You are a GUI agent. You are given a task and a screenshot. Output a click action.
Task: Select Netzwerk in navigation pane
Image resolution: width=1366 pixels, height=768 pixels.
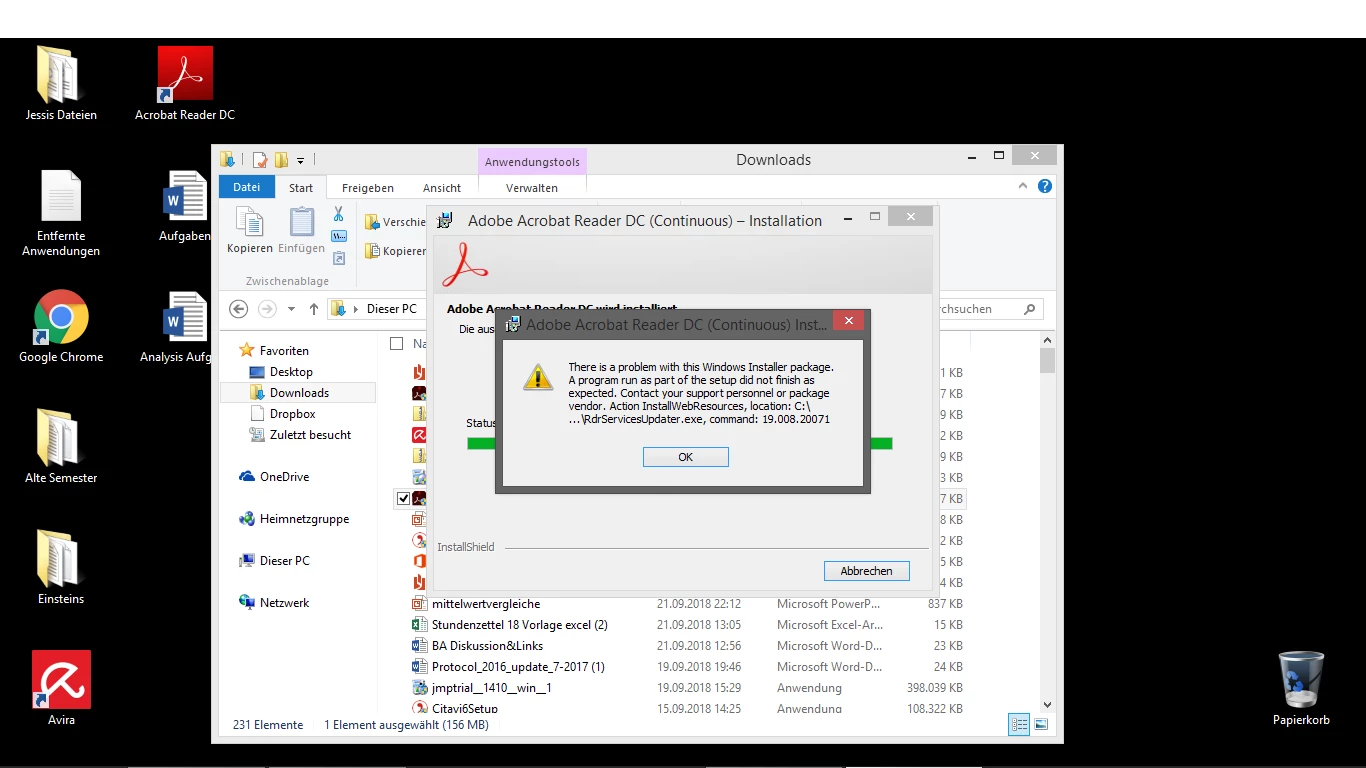(x=284, y=603)
